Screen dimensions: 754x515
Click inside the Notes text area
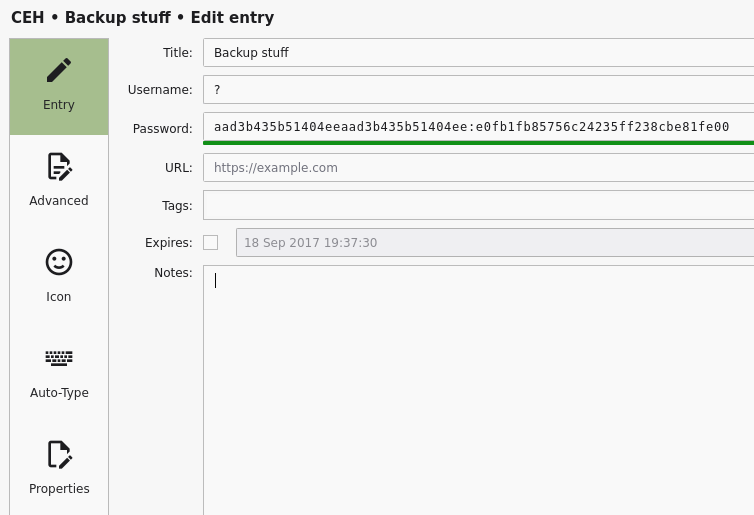(478, 390)
